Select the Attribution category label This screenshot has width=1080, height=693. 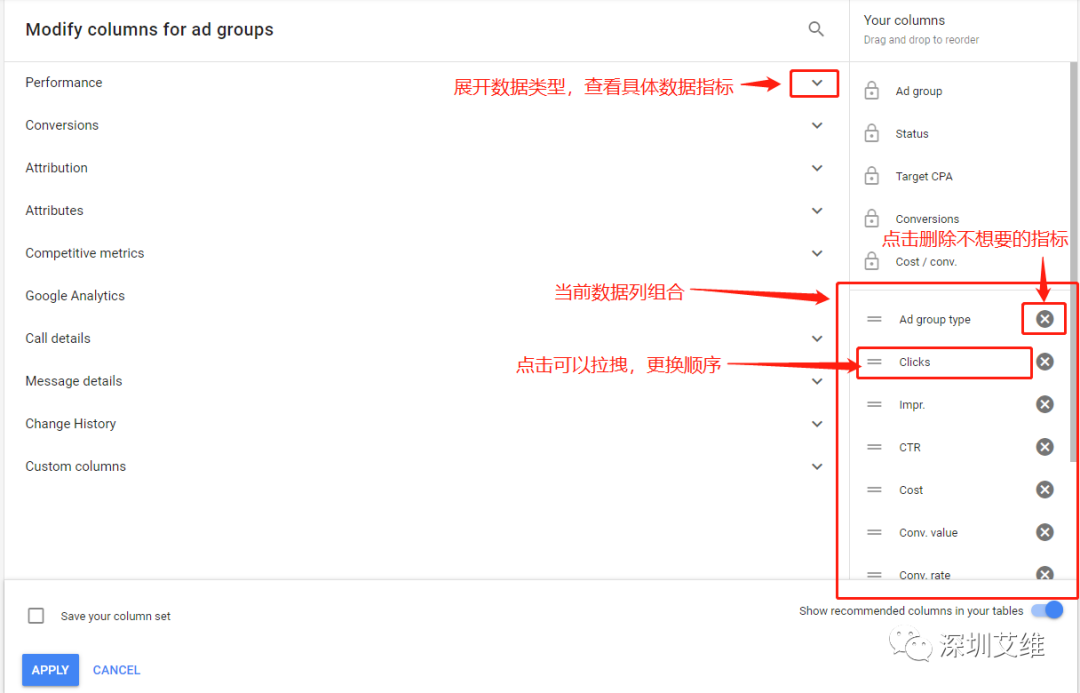pos(56,167)
